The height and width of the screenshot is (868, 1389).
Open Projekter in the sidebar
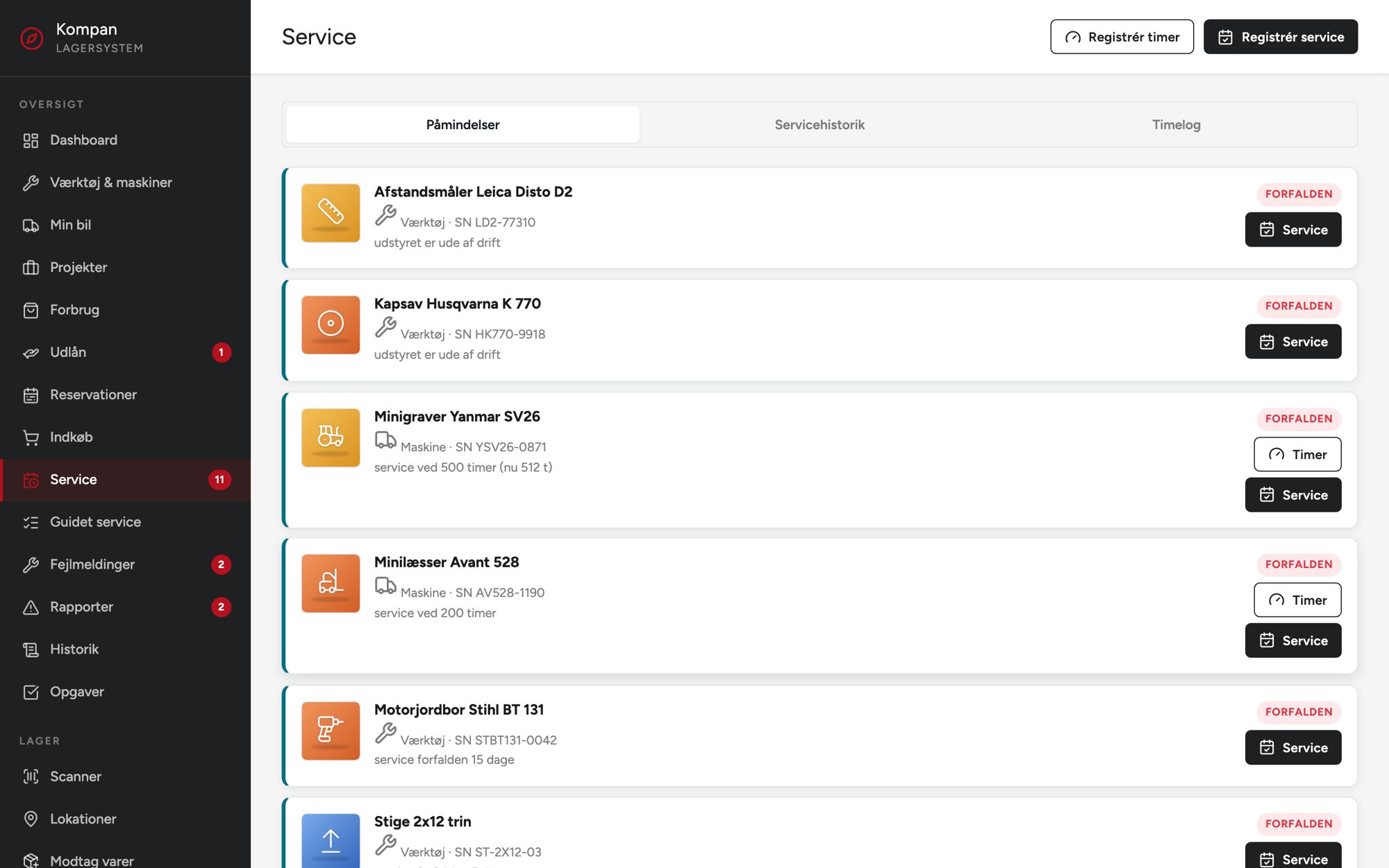pyautogui.click(x=125, y=267)
